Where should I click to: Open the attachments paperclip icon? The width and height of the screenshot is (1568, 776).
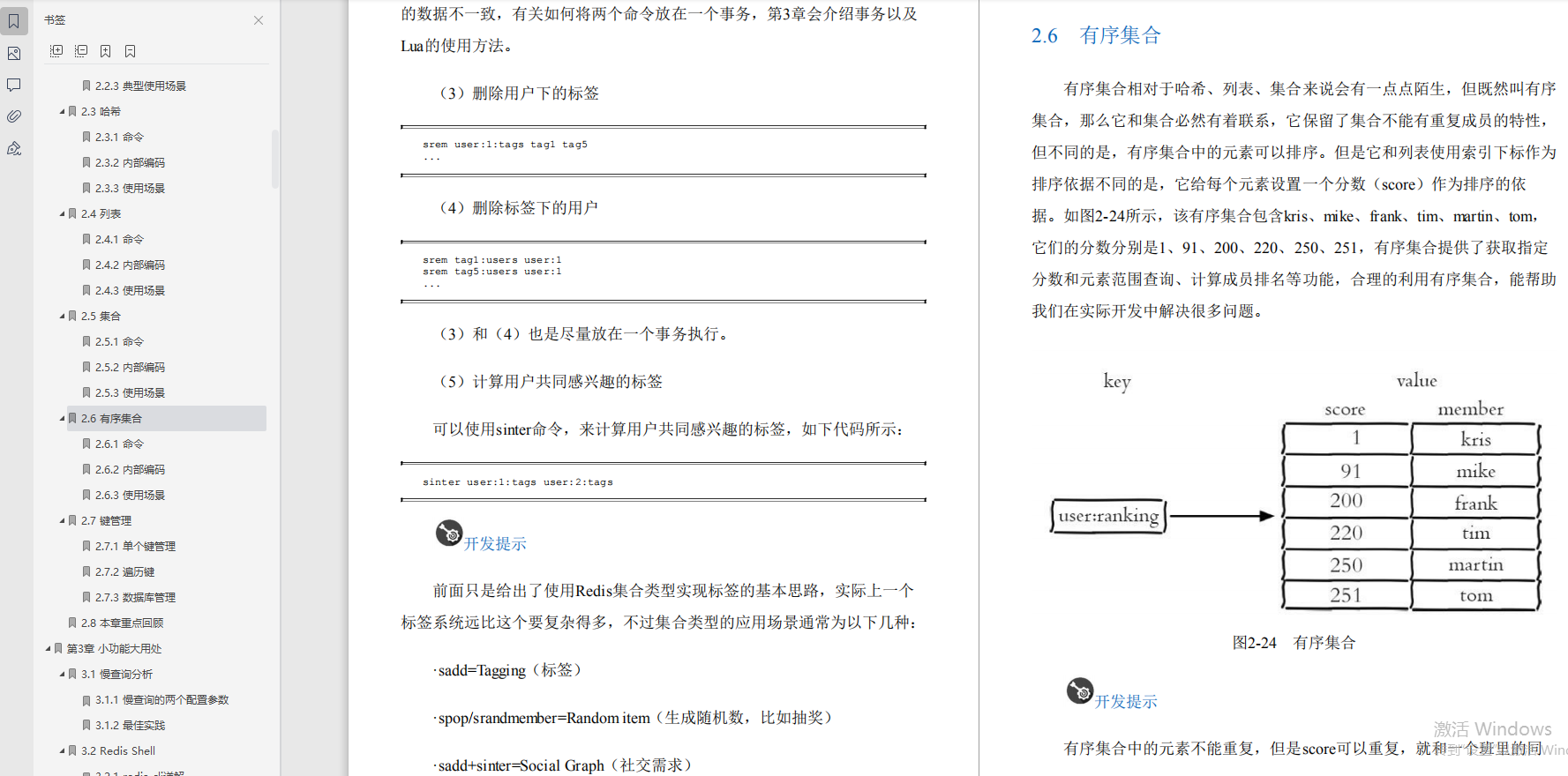pos(14,116)
